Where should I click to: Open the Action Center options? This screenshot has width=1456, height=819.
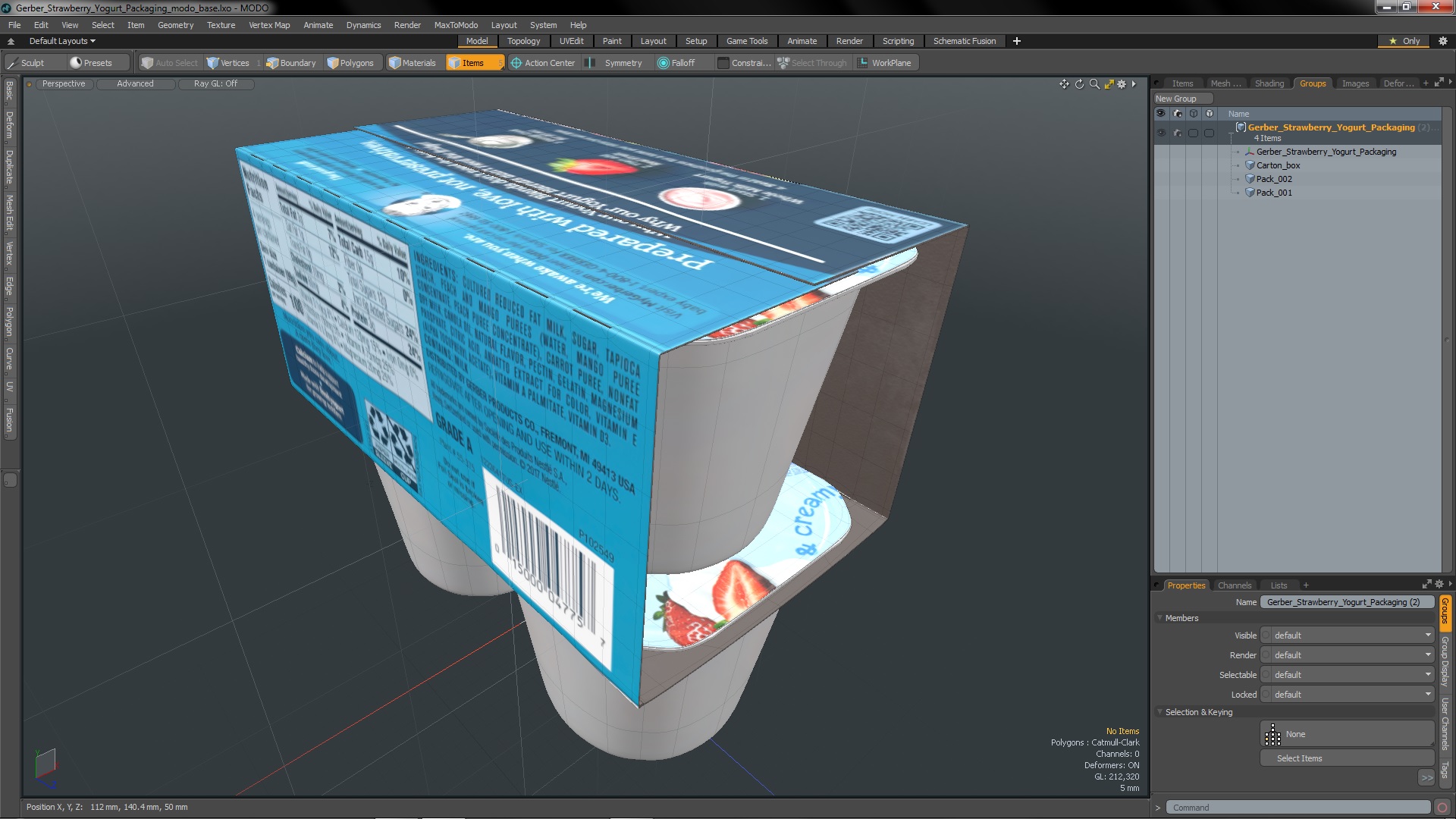(543, 63)
